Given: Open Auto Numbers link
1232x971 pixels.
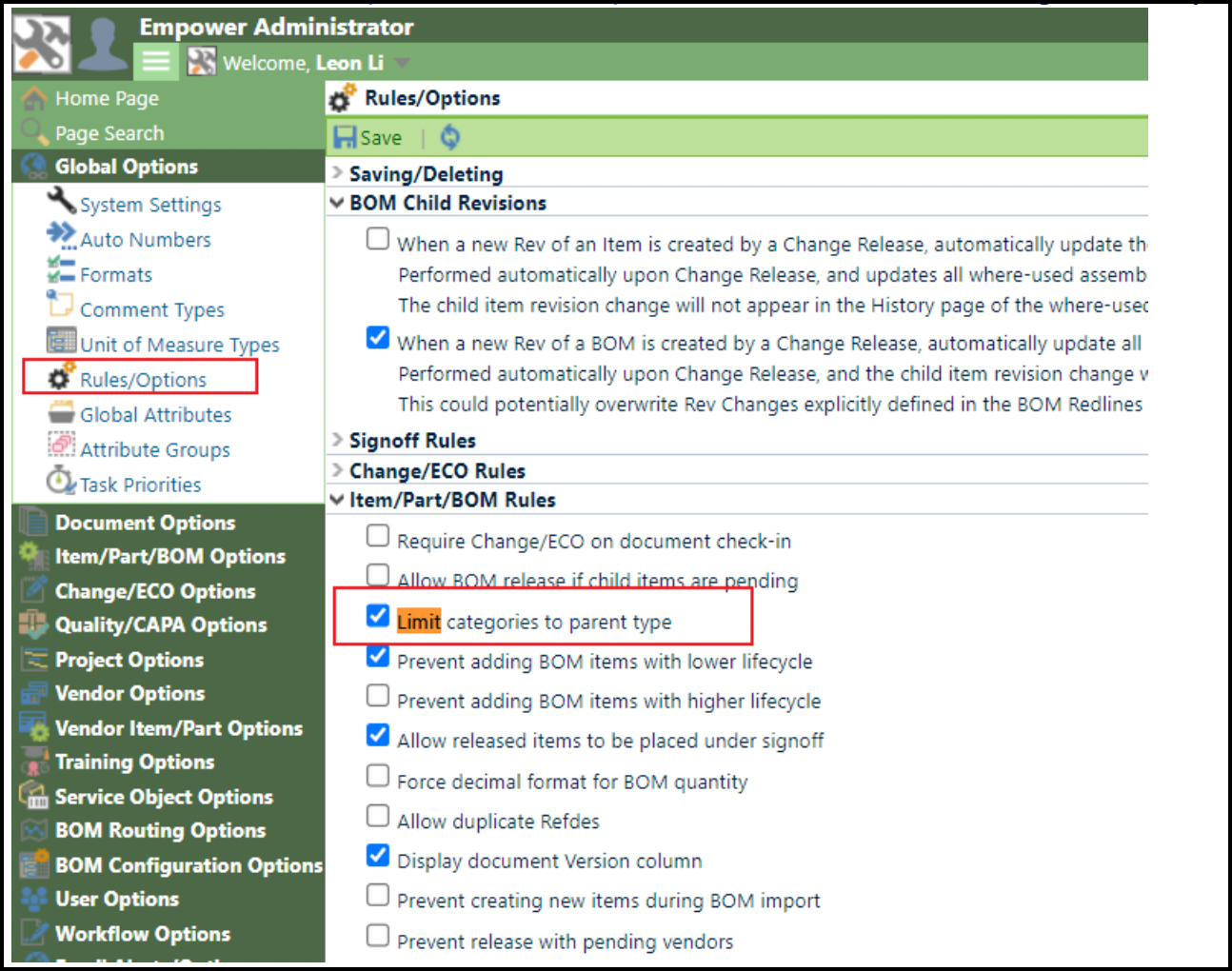Looking at the screenshot, I should pyautogui.click(x=146, y=240).
